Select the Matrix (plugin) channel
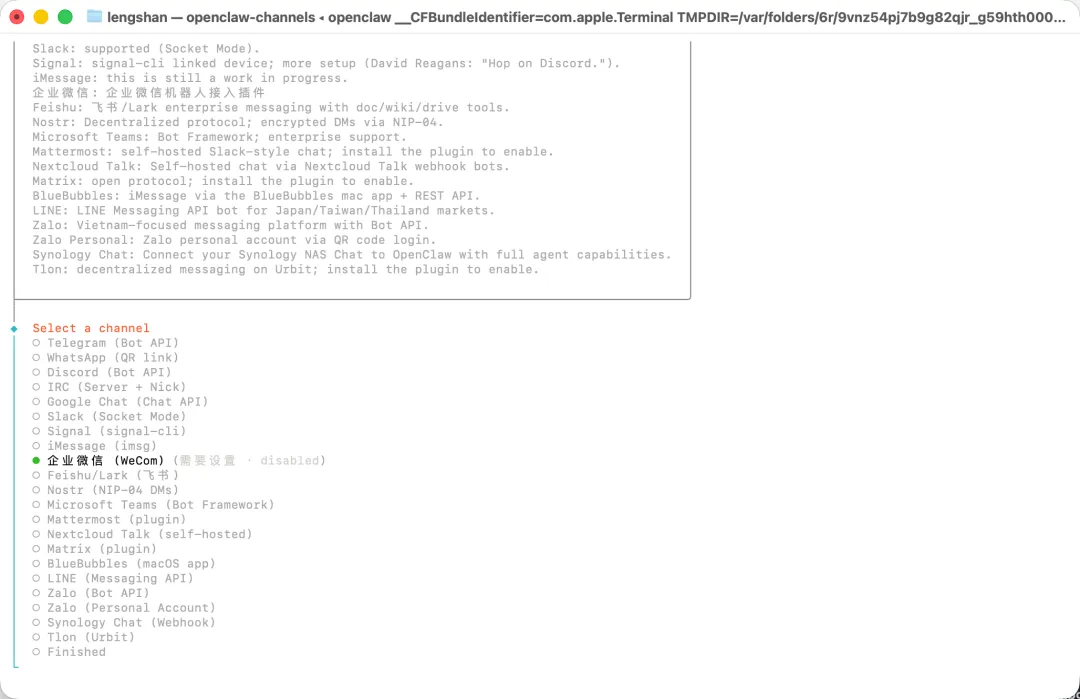Image resolution: width=1080 pixels, height=699 pixels. point(94,549)
